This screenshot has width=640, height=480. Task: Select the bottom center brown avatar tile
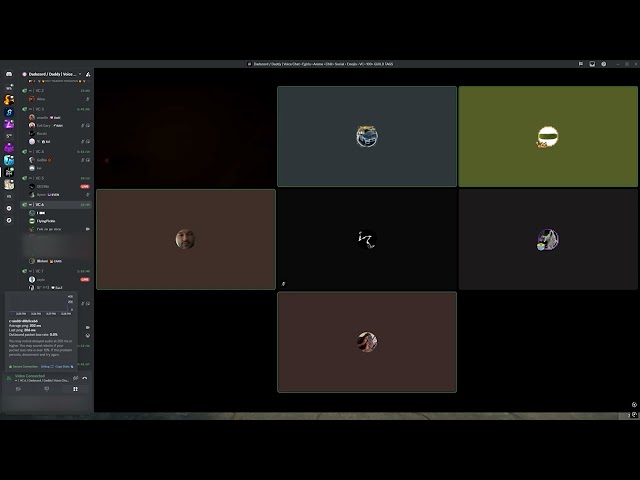point(367,342)
